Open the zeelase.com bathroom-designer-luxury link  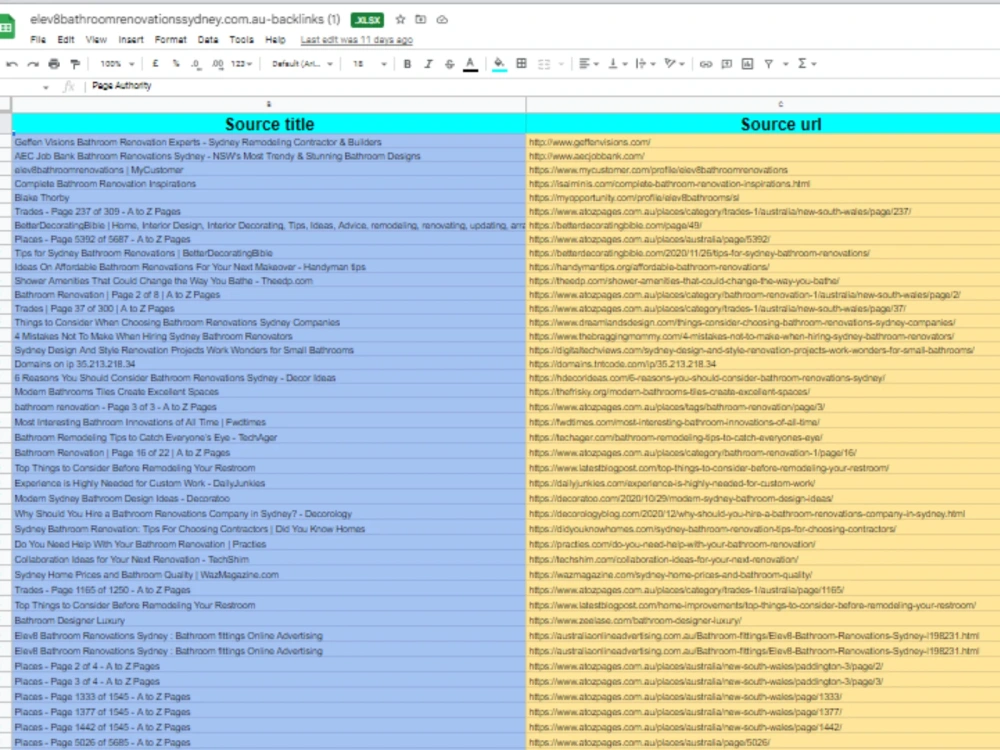point(635,621)
